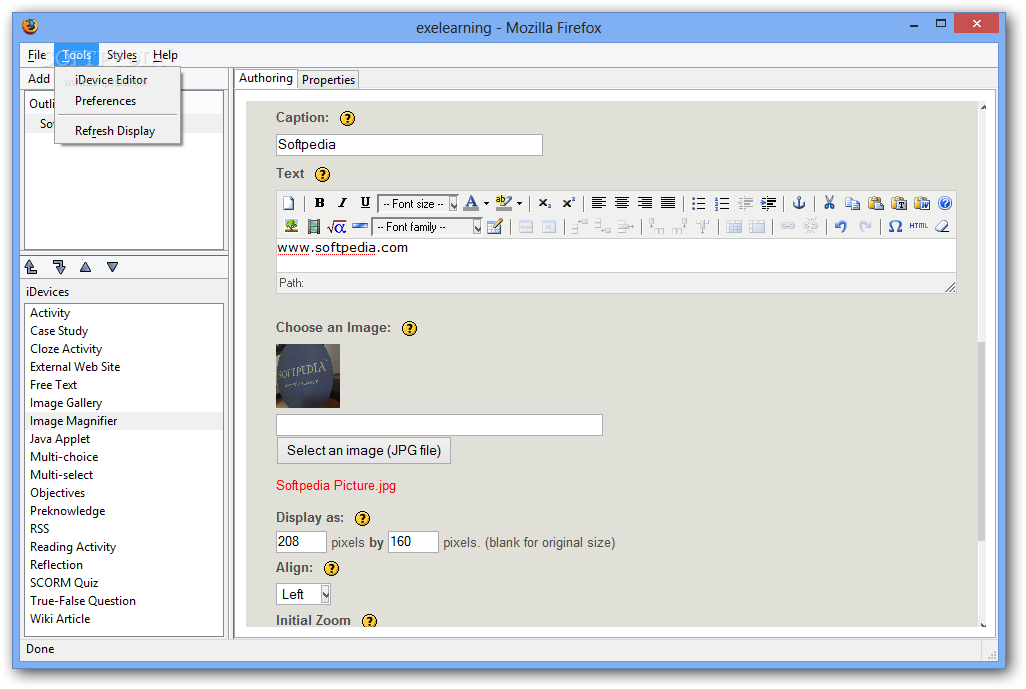This screenshot has height=689, width=1026.
Task: Paste from Word
Action: (922, 203)
